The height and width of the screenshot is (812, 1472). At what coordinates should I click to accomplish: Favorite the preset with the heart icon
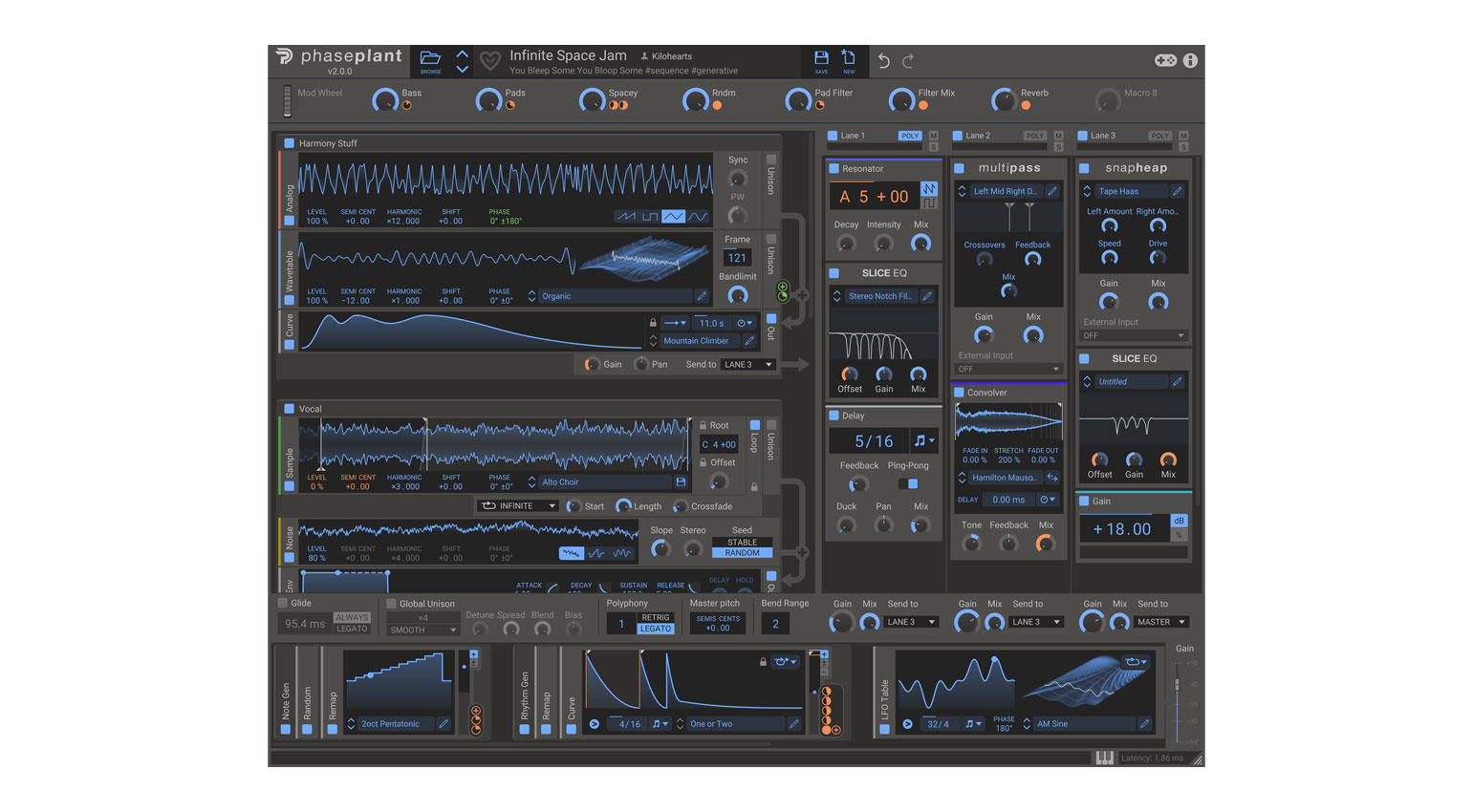(489, 61)
